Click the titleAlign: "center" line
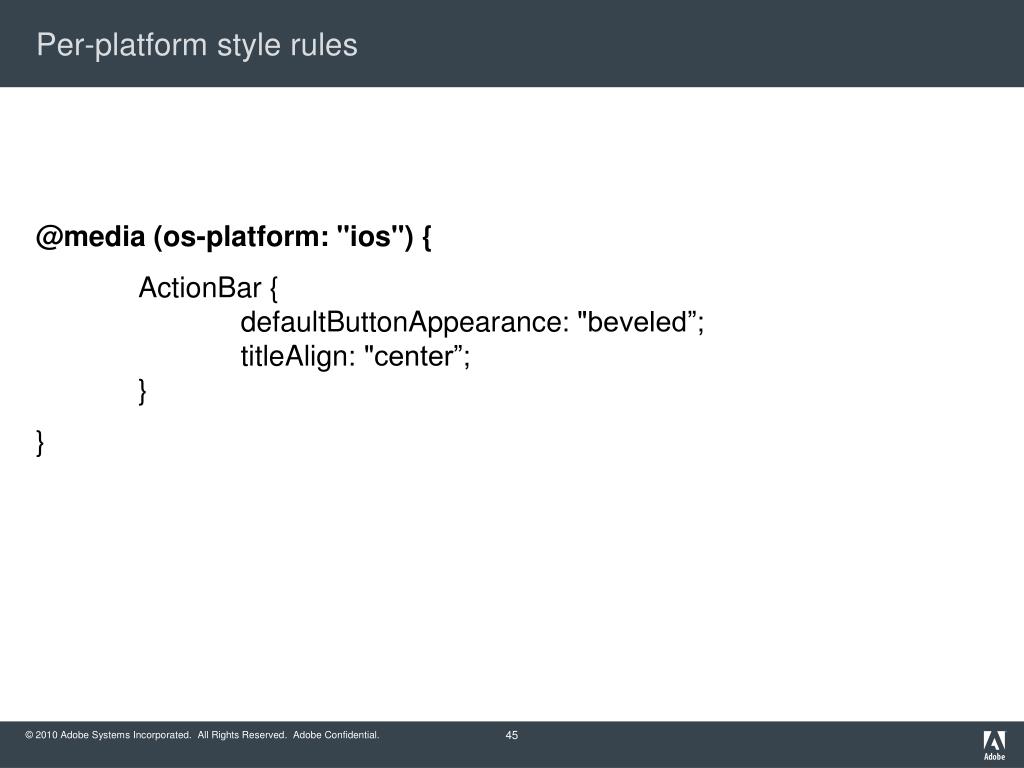Viewport: 1024px width, 768px height. [x=355, y=357]
